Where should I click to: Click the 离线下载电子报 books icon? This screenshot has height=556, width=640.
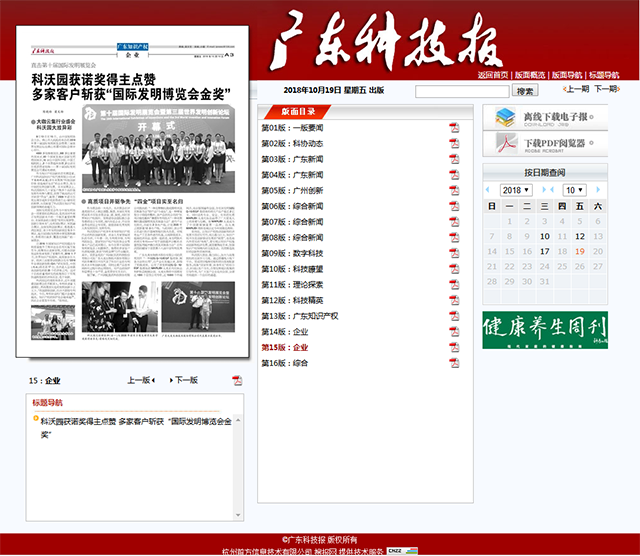504,117
